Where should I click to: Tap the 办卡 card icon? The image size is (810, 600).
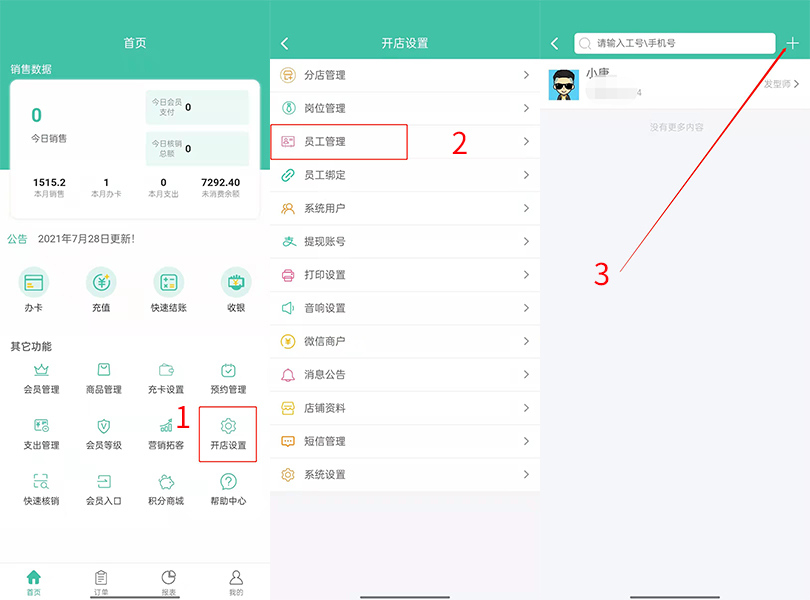[34, 283]
